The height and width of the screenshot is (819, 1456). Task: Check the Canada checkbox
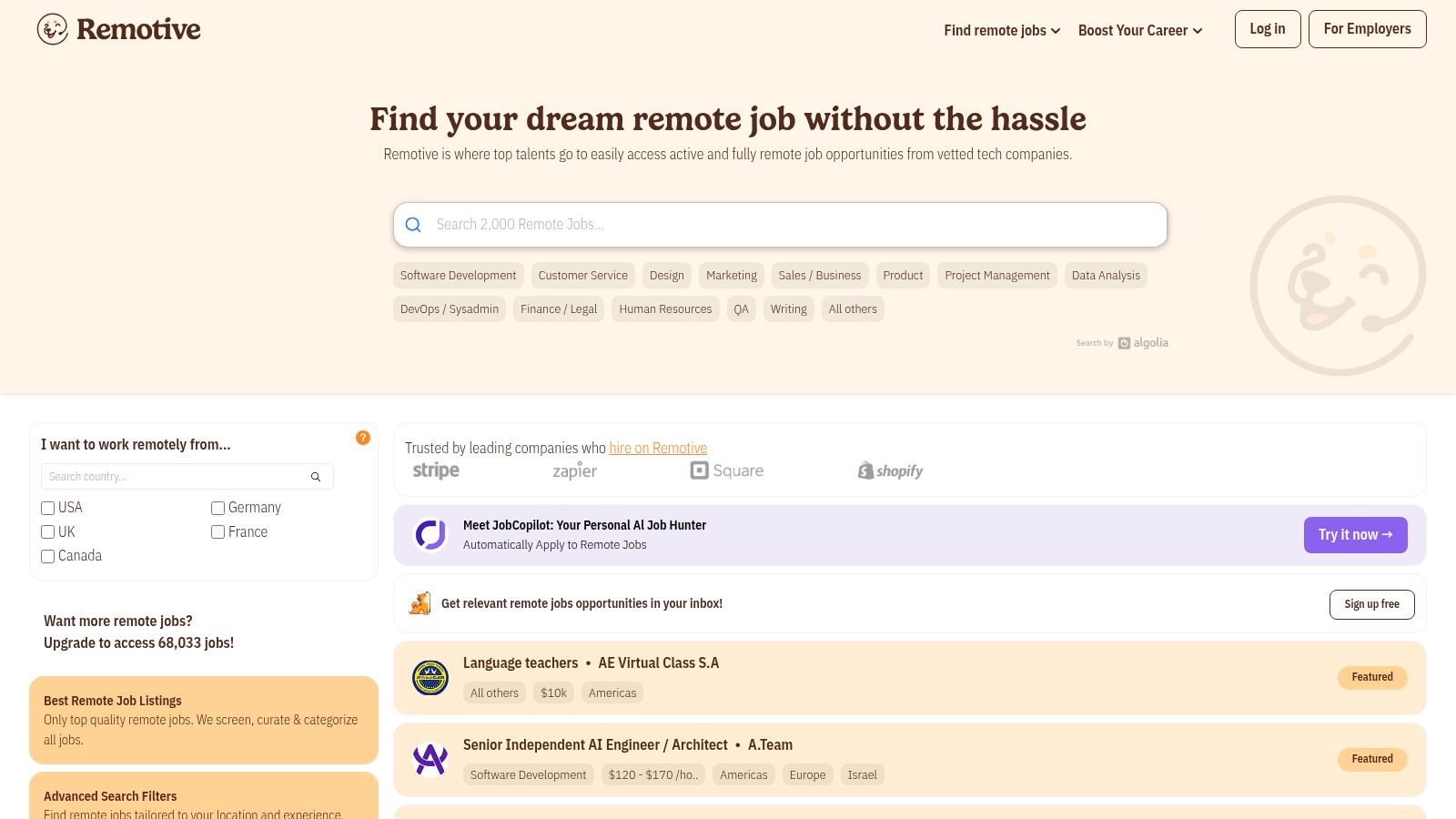click(x=47, y=556)
